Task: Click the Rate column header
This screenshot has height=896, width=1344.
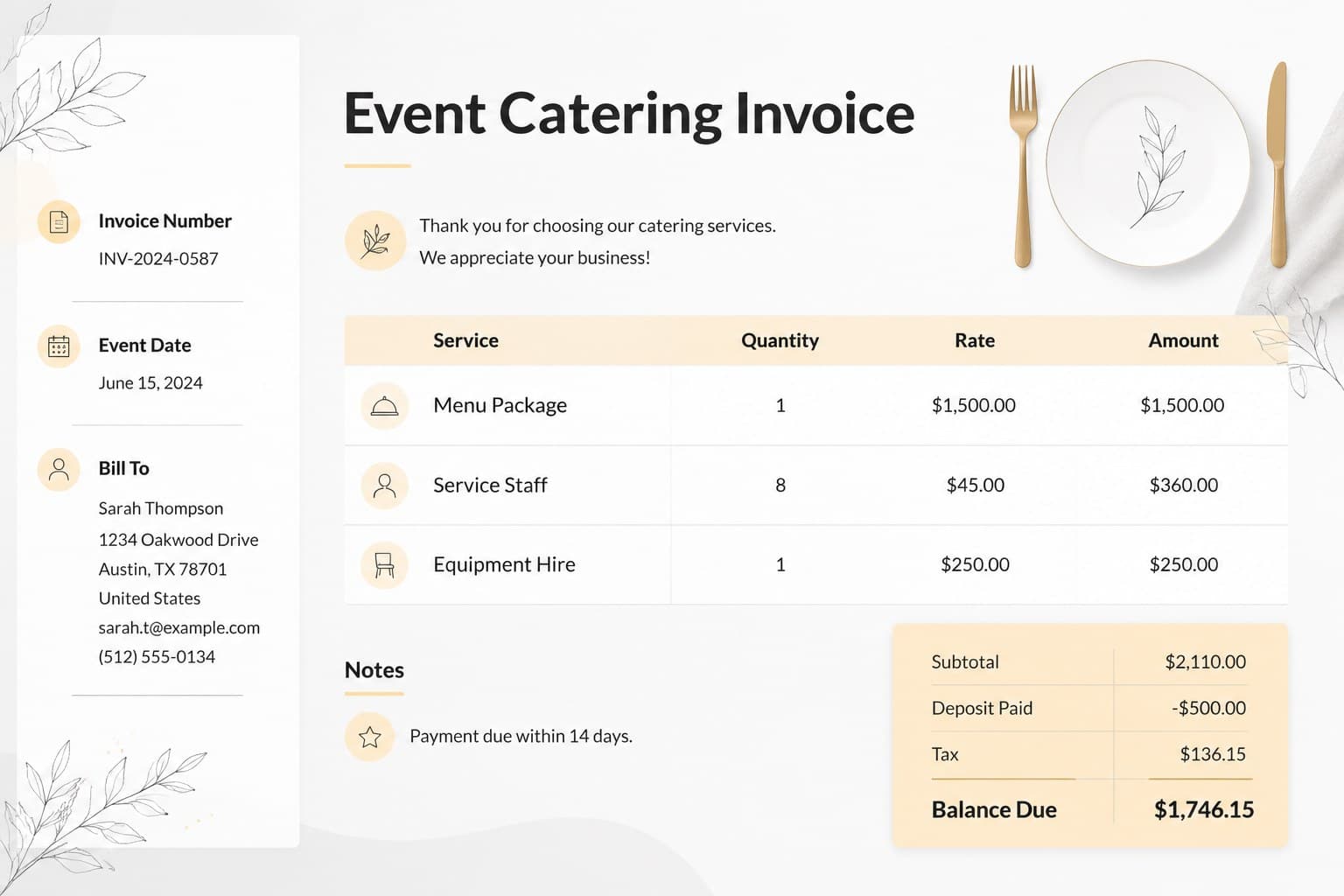Action: coord(975,340)
